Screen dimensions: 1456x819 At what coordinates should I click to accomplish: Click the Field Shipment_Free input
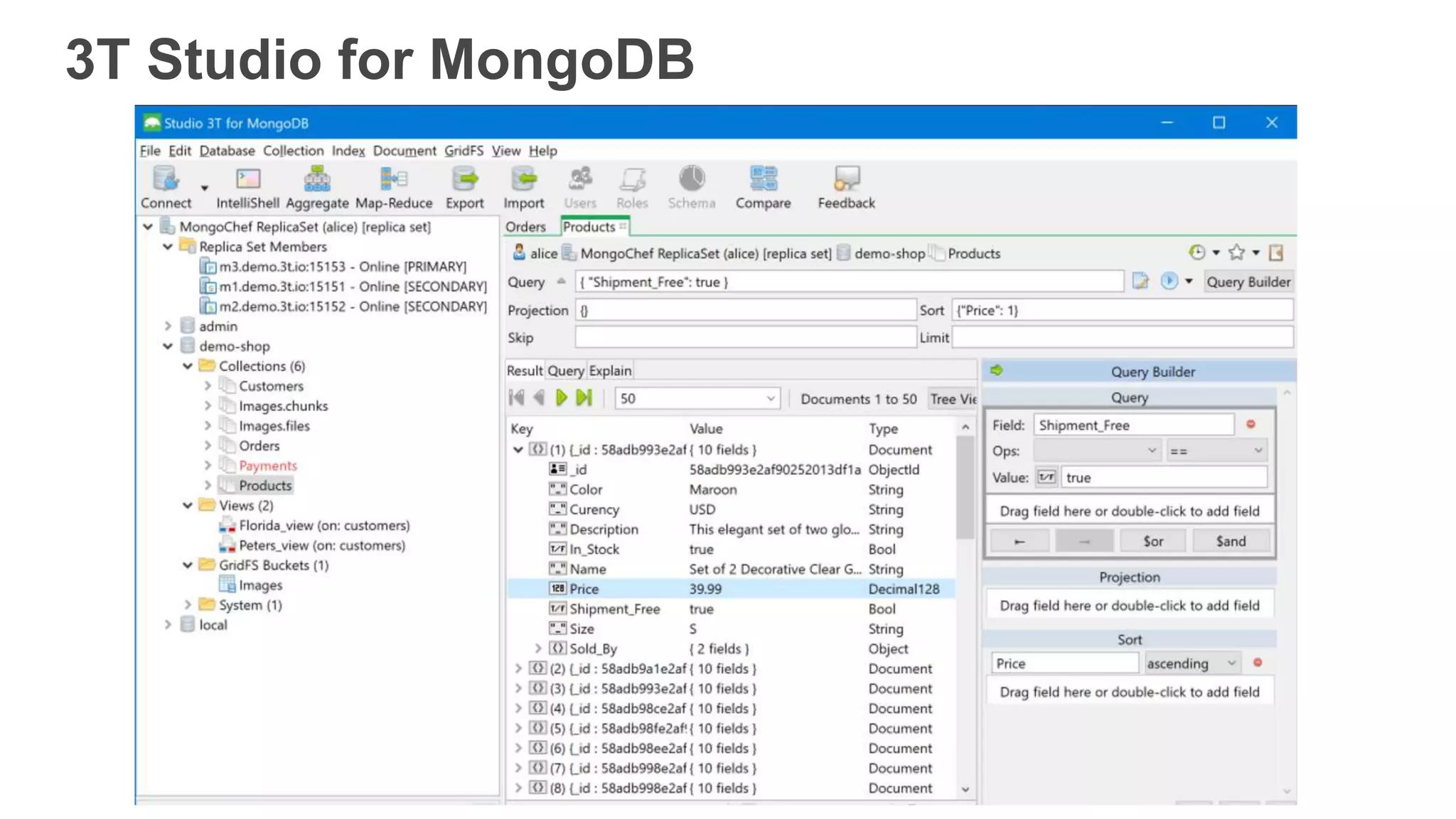[x=1134, y=425]
